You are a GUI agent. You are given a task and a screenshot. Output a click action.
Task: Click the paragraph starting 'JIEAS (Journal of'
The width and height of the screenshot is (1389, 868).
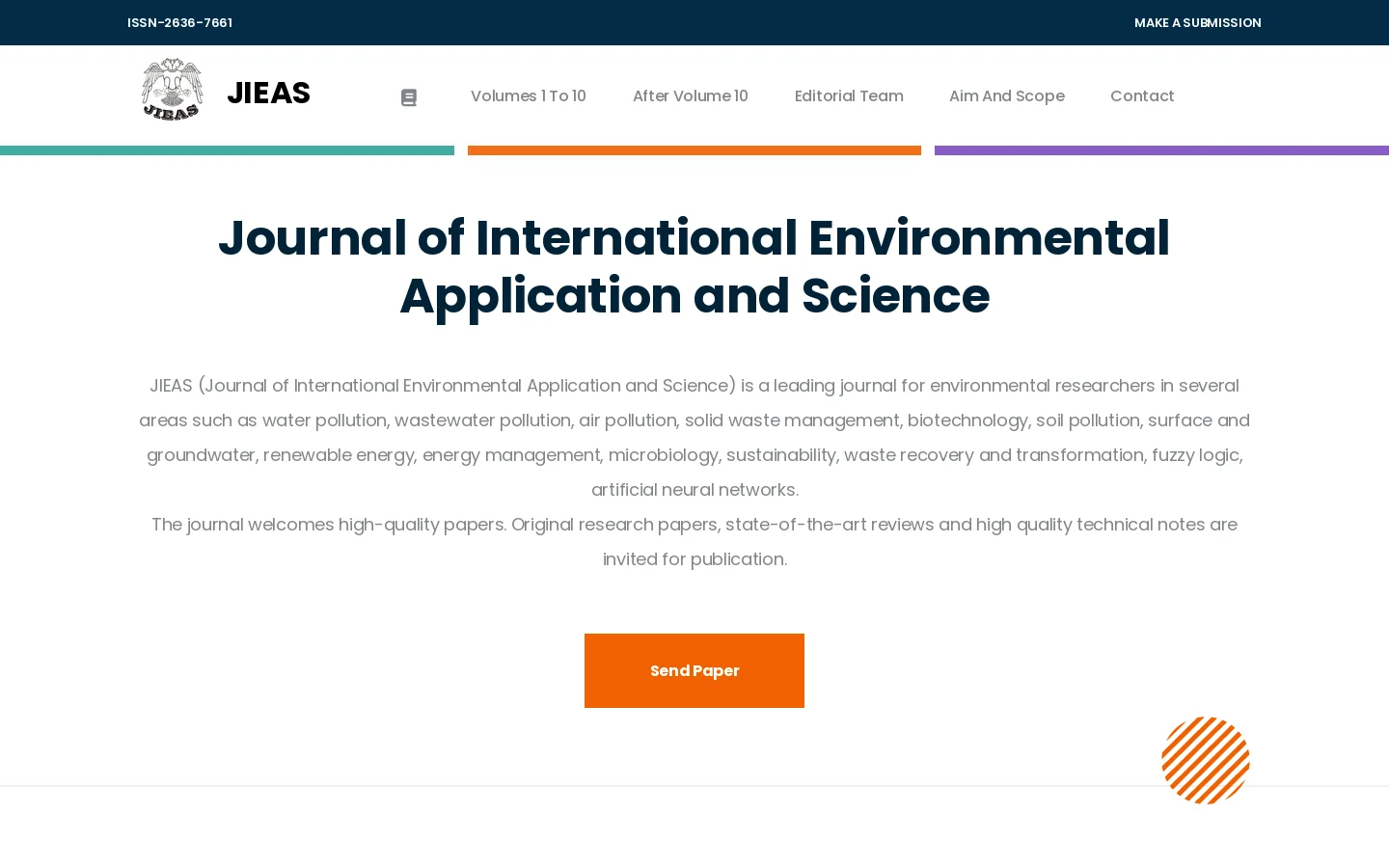[694, 437]
